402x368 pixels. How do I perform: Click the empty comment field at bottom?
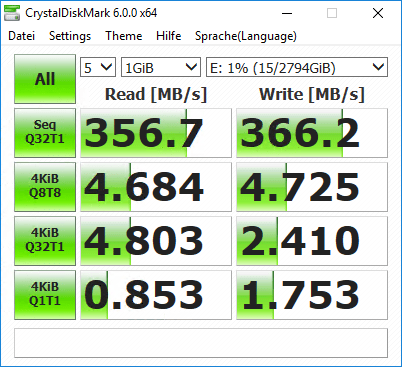point(201,343)
